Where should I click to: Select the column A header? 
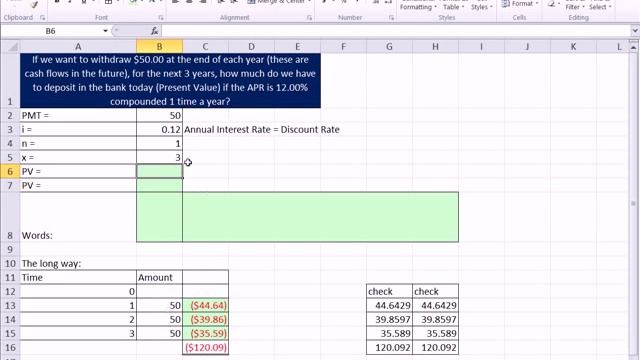coord(78,47)
